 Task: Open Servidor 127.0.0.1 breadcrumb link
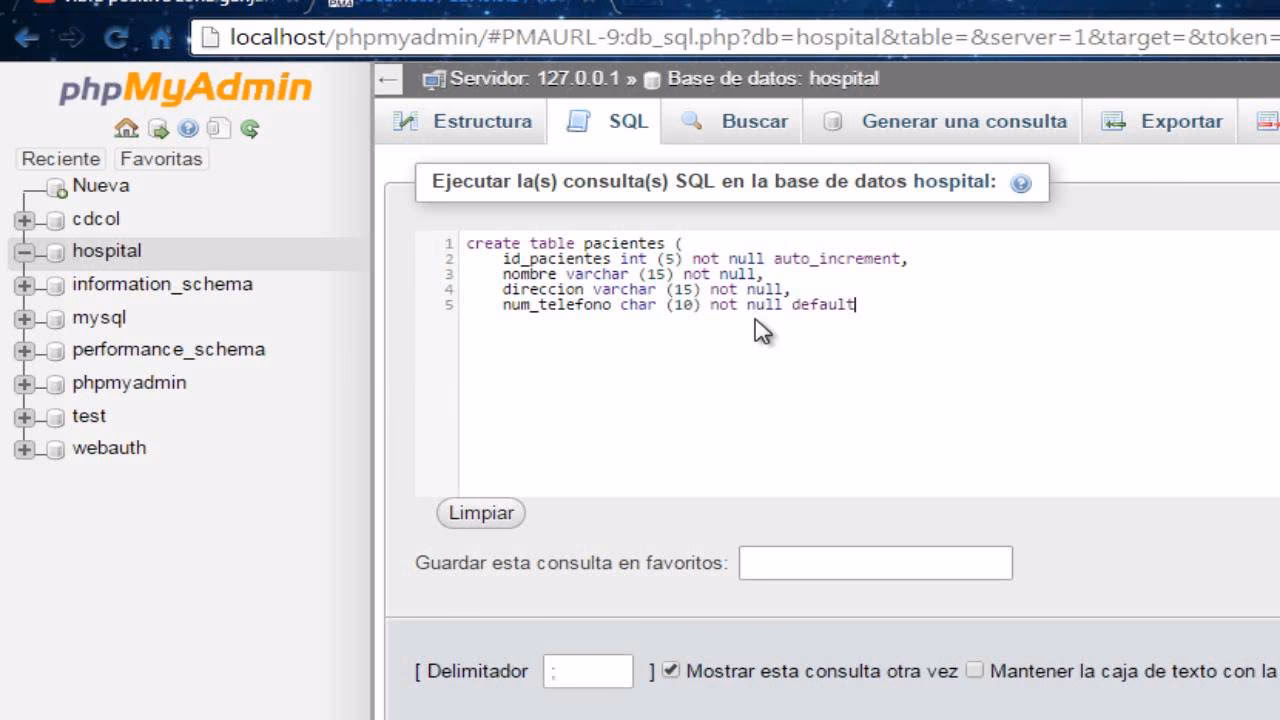[x=534, y=78]
